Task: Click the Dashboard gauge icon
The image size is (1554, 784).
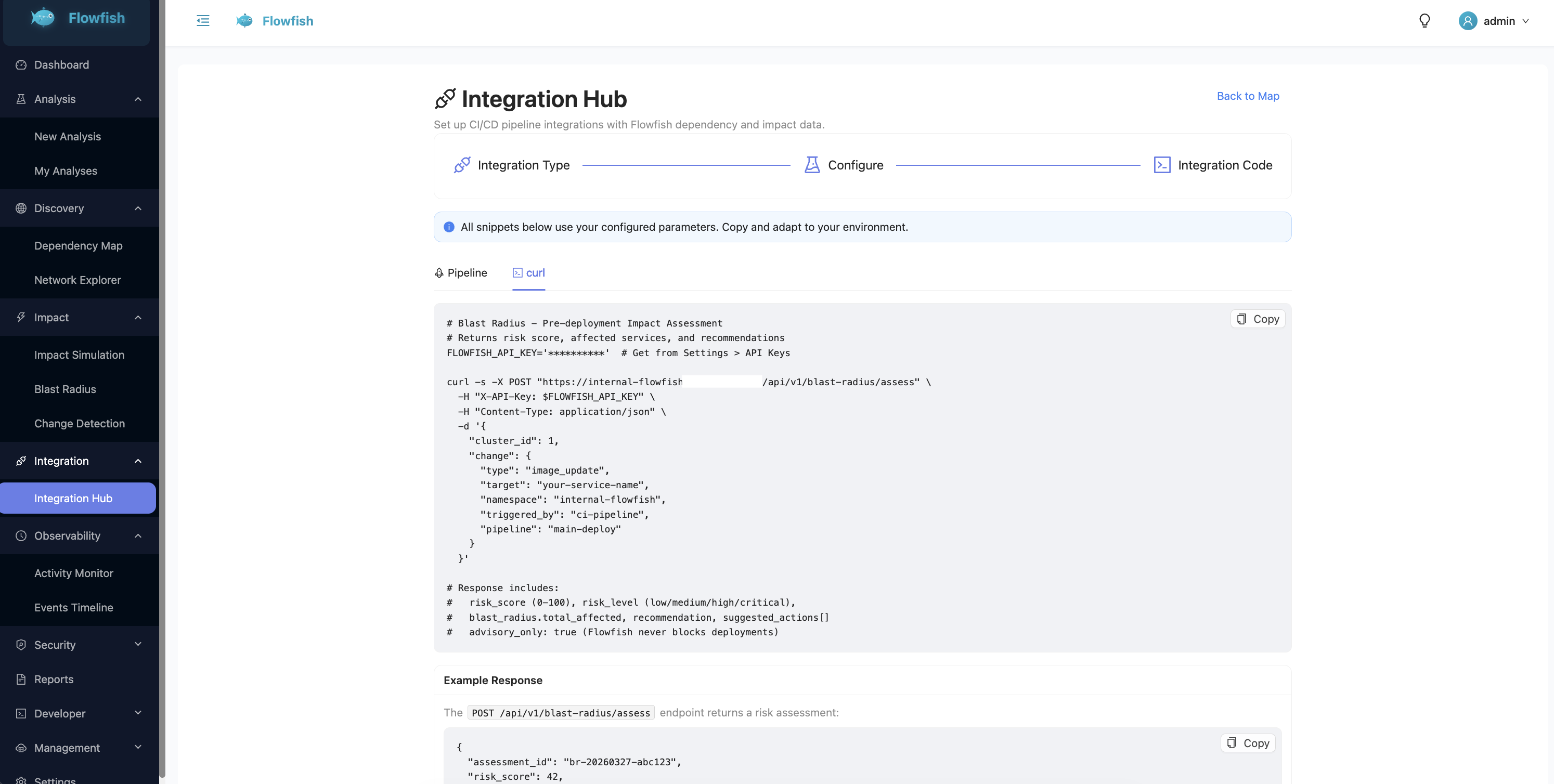Action: (21, 64)
